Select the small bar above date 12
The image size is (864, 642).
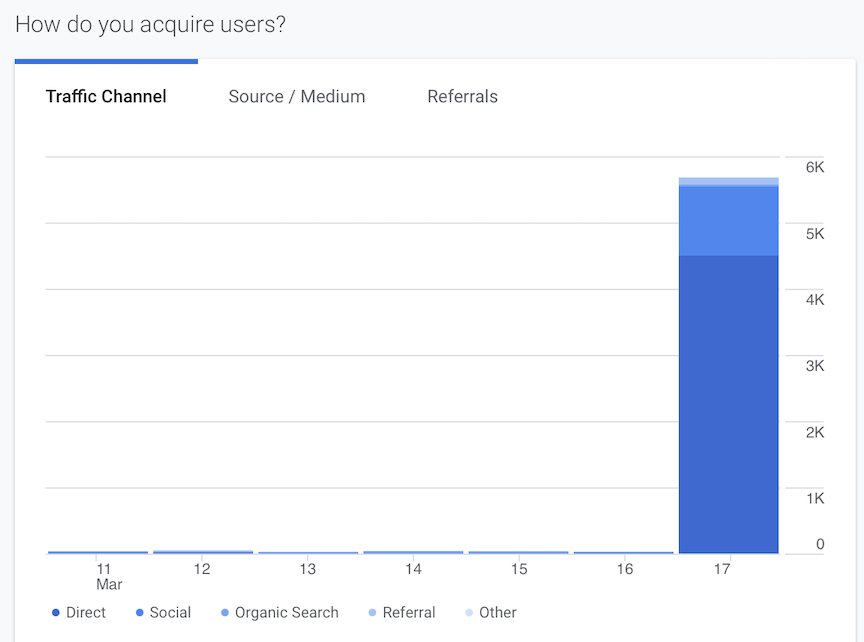click(203, 551)
